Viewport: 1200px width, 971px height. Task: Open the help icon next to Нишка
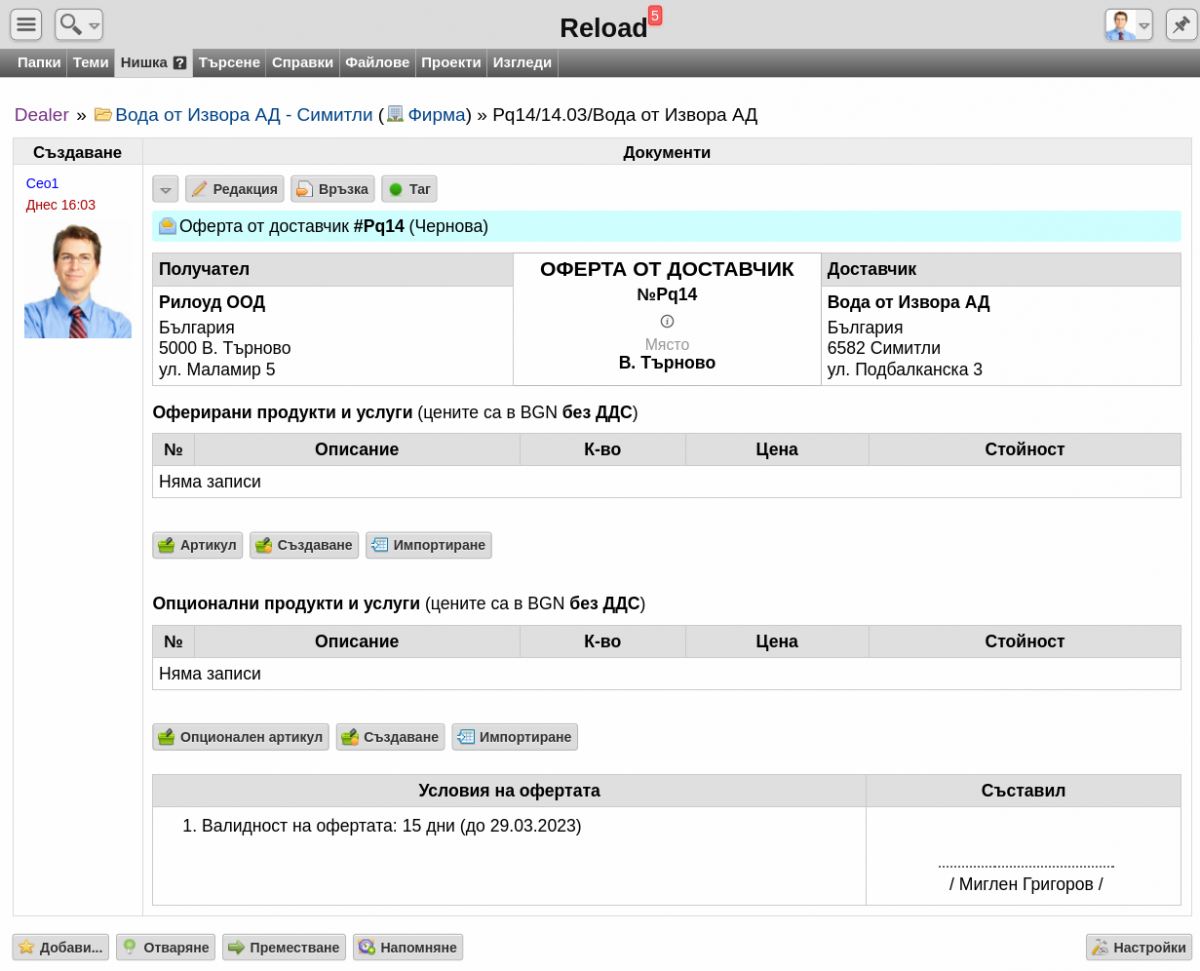pos(180,63)
